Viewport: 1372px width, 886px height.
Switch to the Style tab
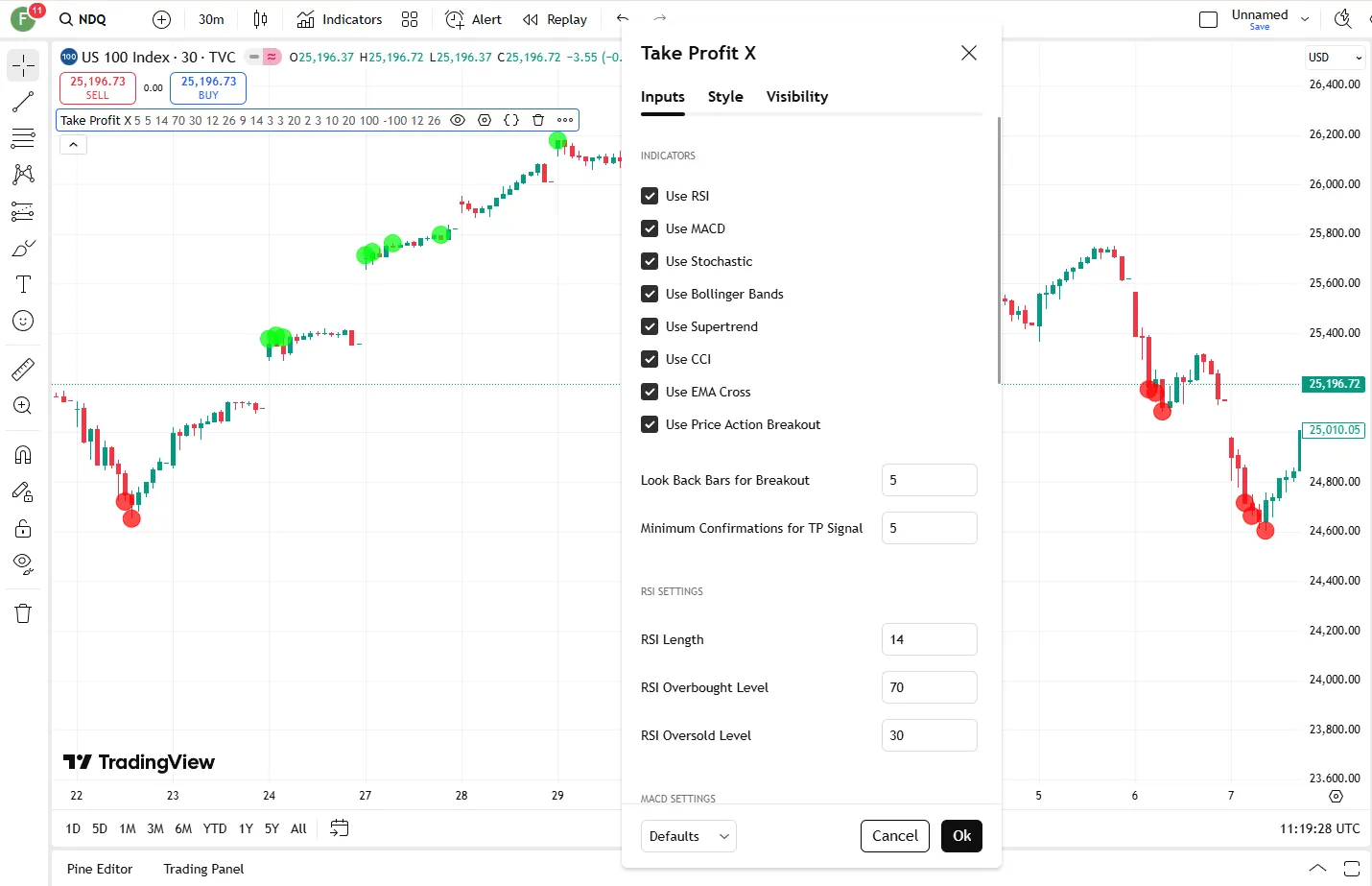click(x=725, y=97)
